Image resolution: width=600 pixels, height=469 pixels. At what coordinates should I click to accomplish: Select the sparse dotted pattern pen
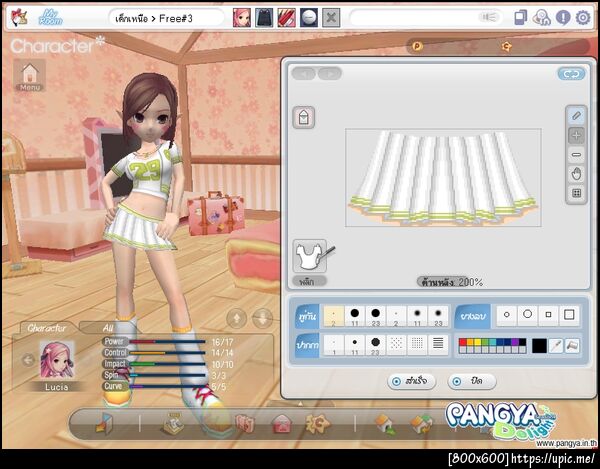[x=396, y=345]
